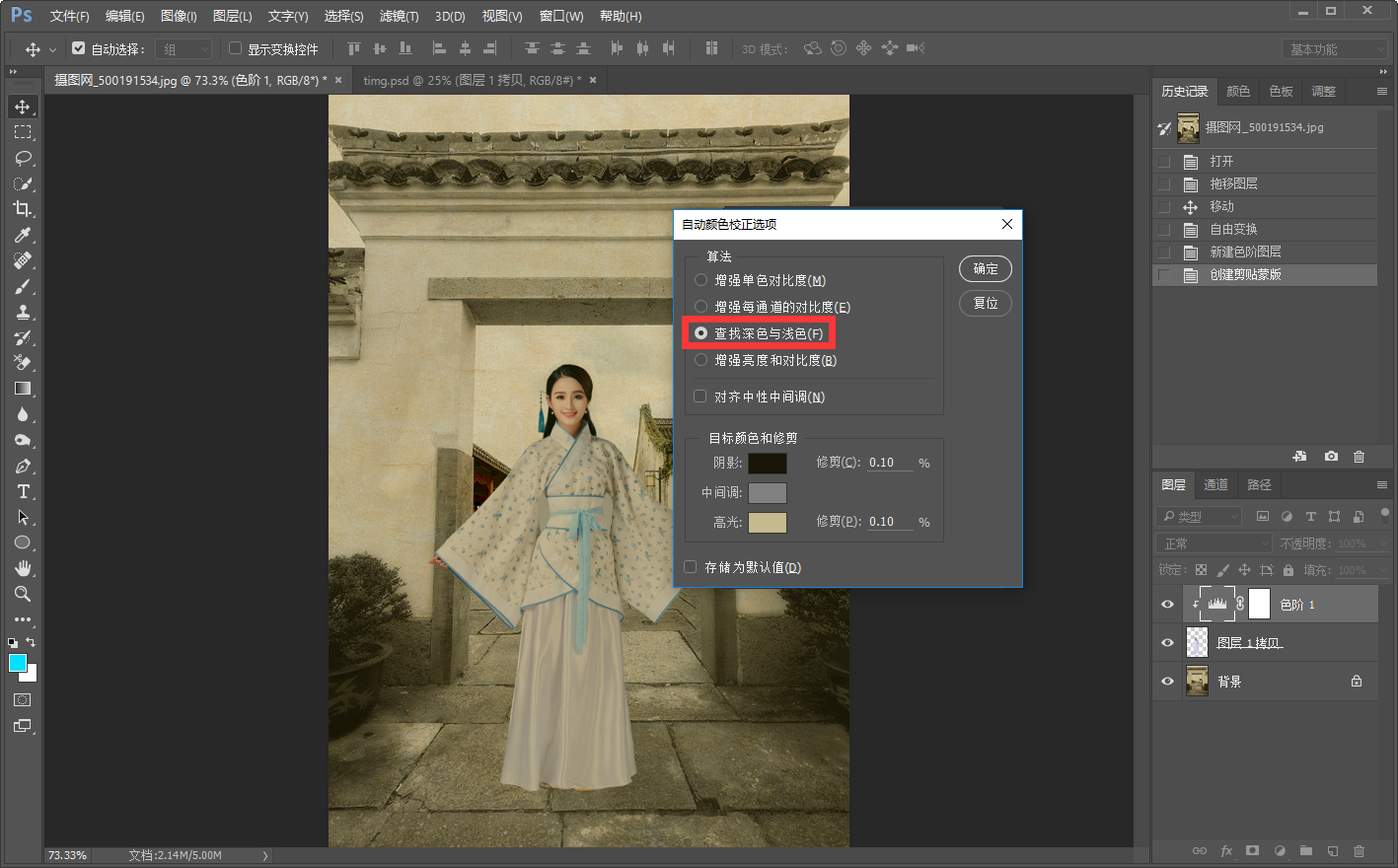Click the new adjustment layer half-circle icon
This screenshot has width=1398, height=868.
coord(1280,850)
